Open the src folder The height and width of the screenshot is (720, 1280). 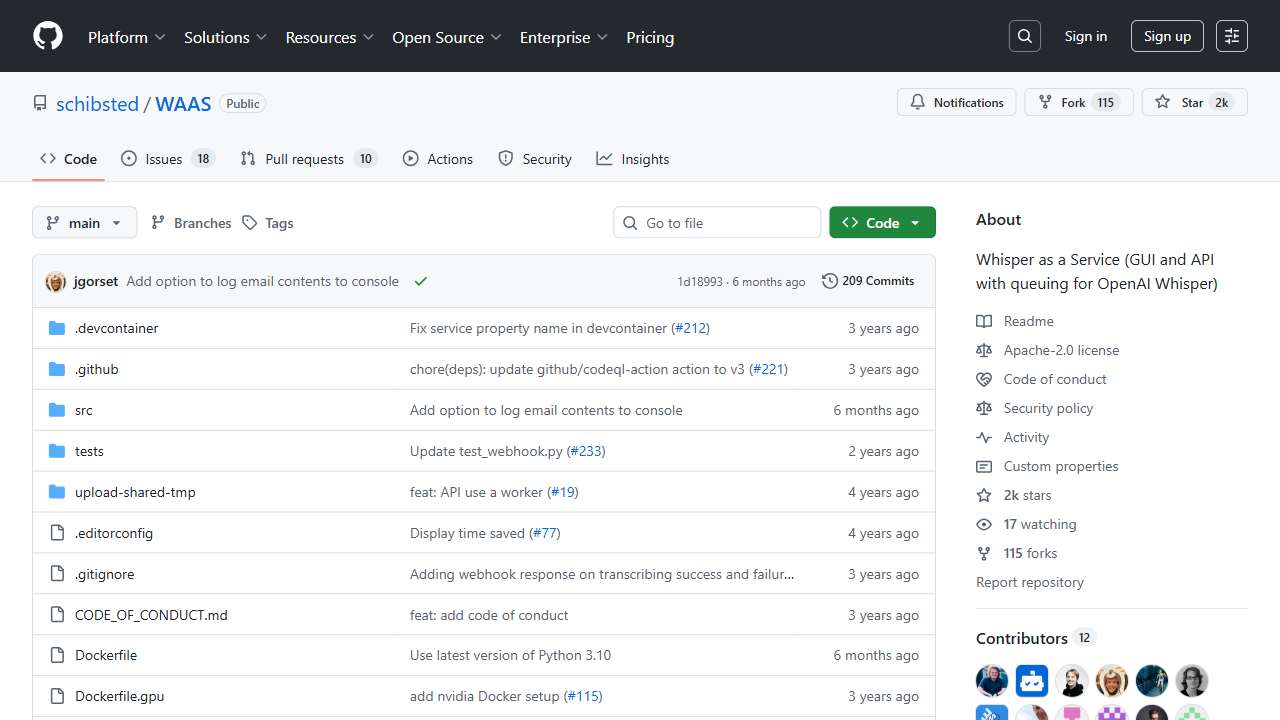click(84, 410)
